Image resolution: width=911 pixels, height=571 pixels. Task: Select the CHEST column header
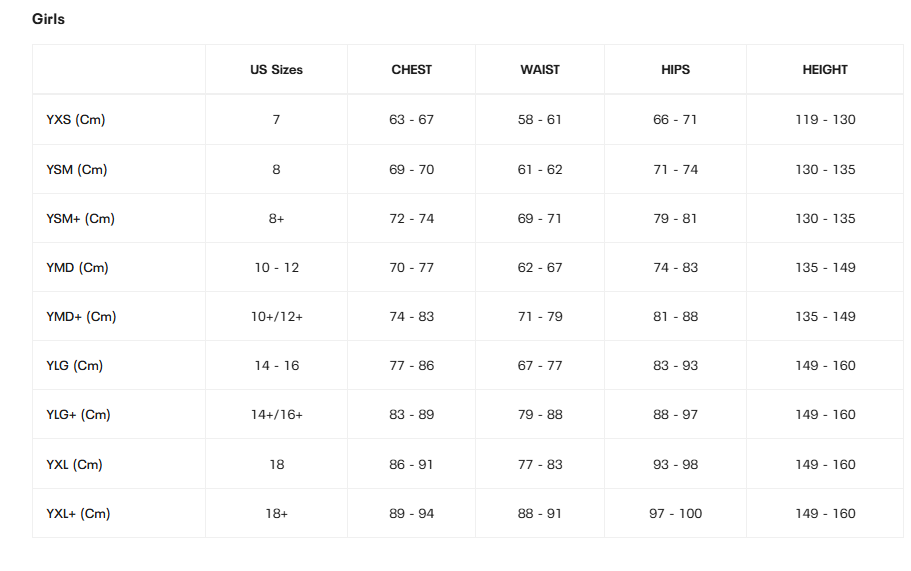pos(412,70)
